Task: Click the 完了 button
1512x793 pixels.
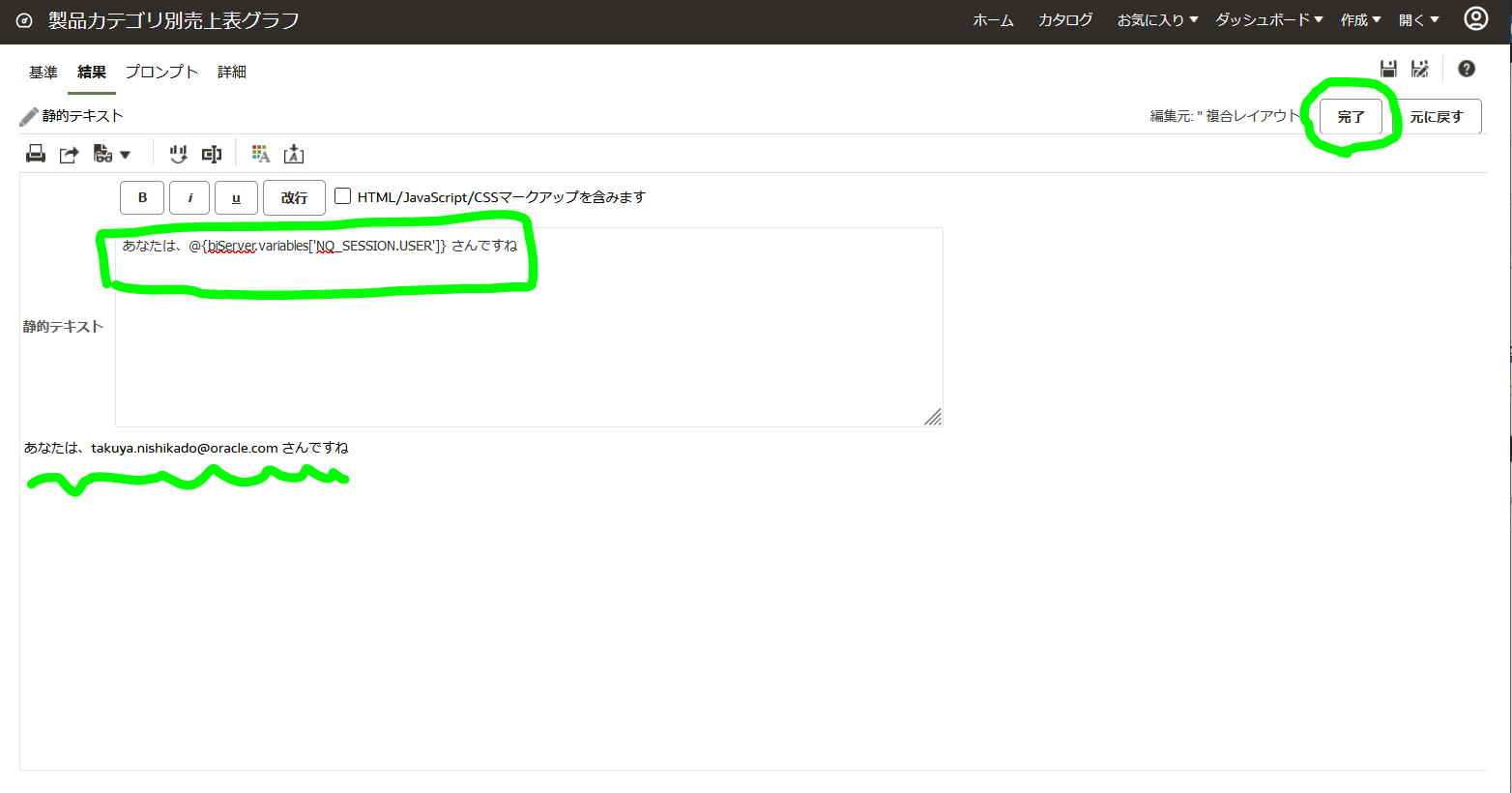Action: coord(1351,116)
